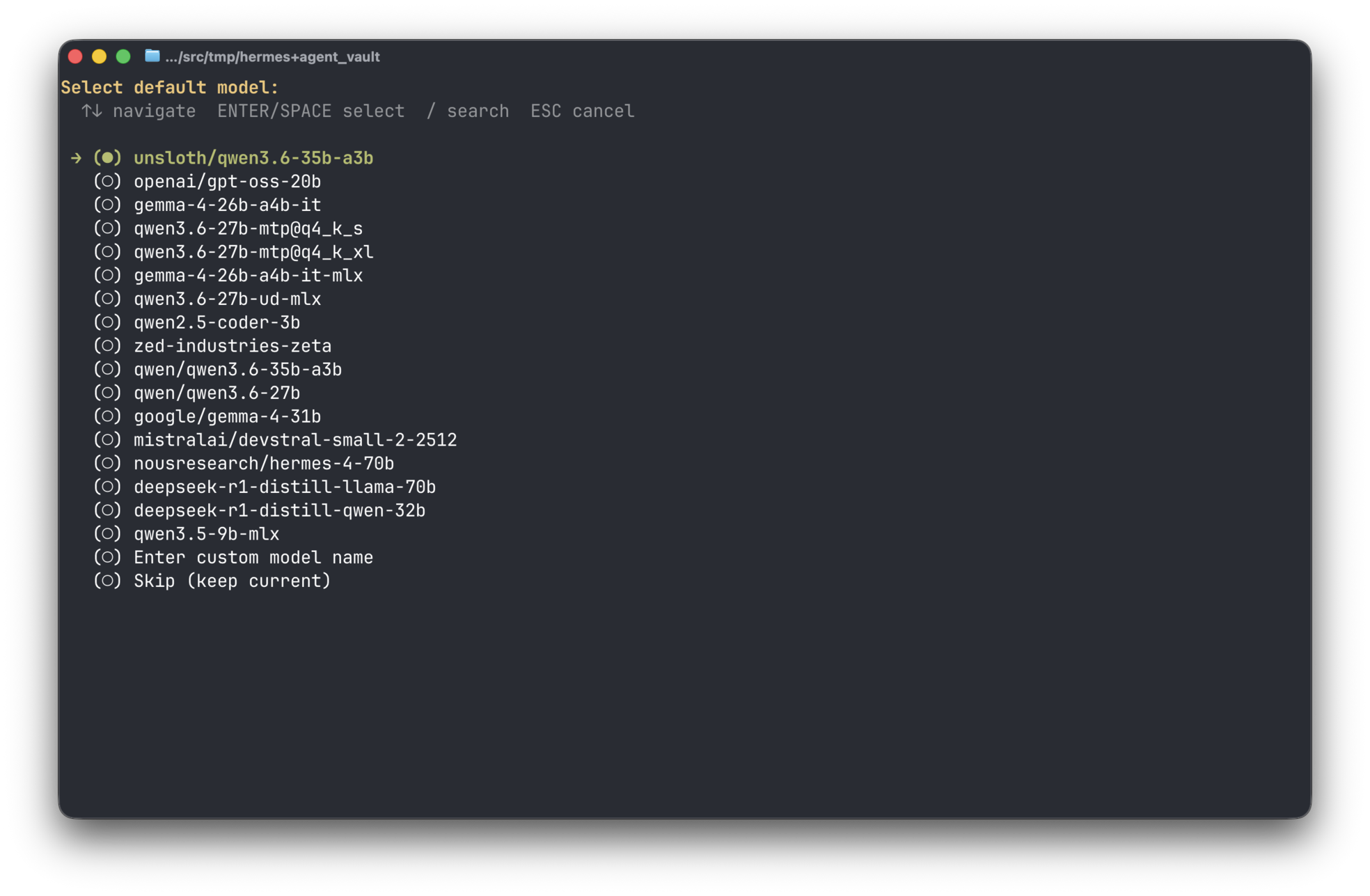Image resolution: width=1370 pixels, height=896 pixels.
Task: Maximize terminal with green button
Action: (x=123, y=56)
